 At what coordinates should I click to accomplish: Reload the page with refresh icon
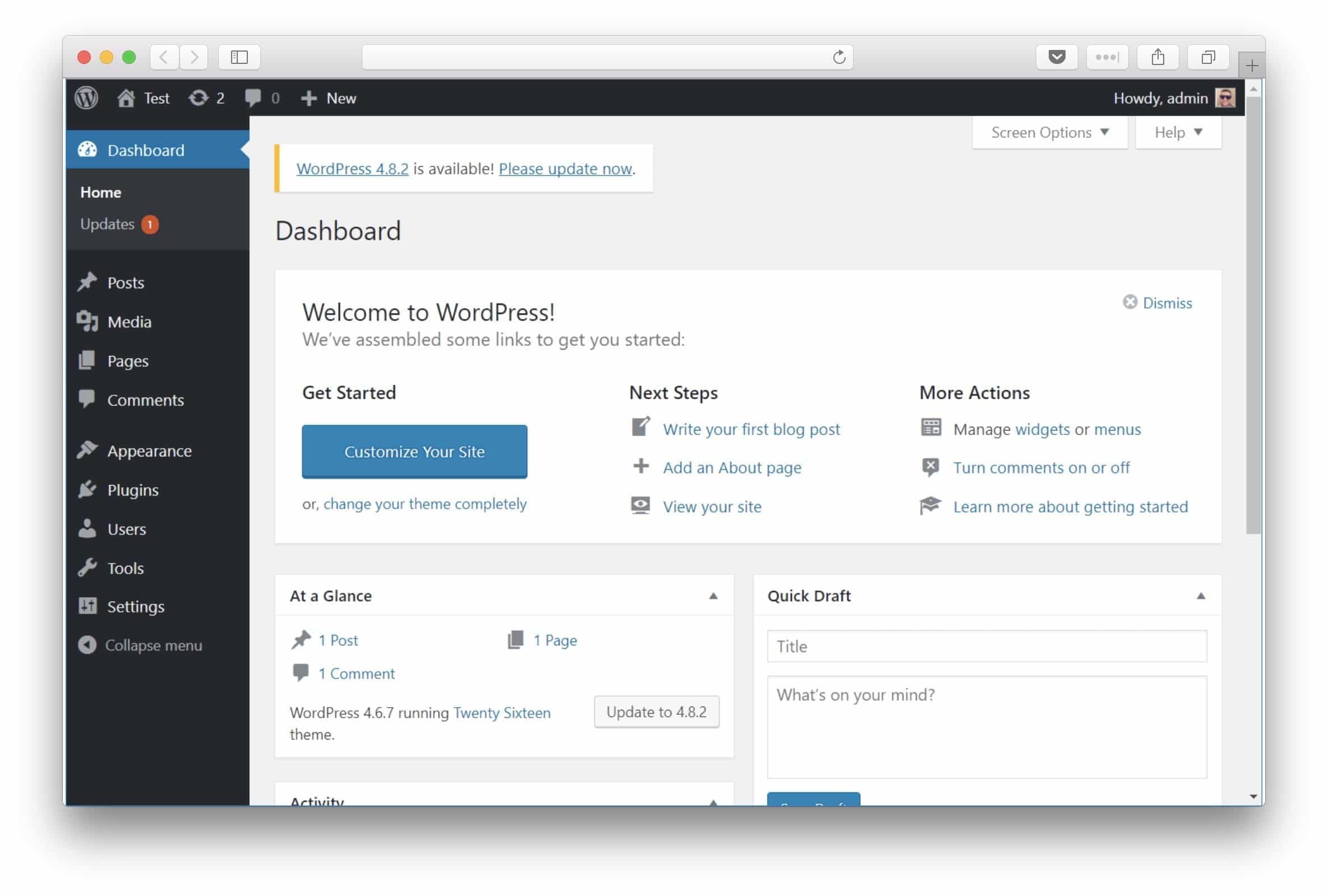click(x=838, y=57)
